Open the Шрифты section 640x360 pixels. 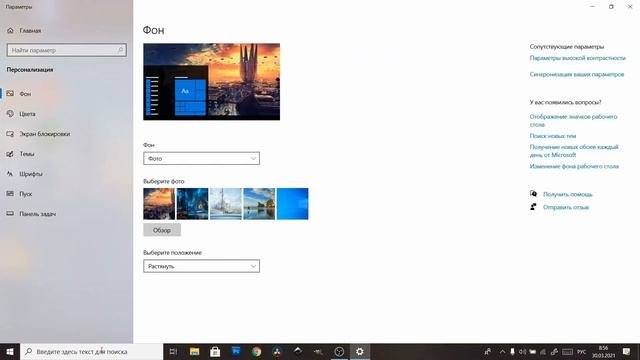click(31, 174)
